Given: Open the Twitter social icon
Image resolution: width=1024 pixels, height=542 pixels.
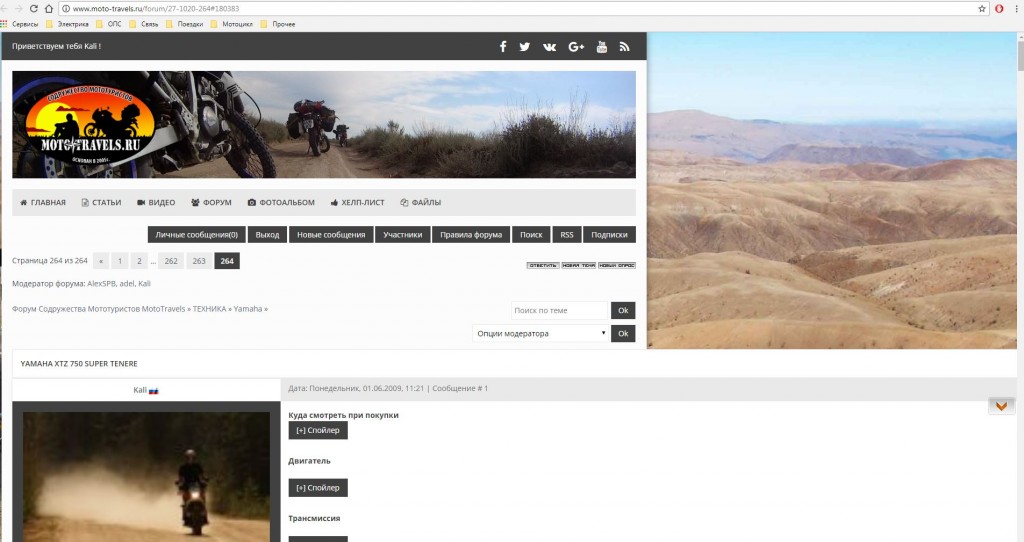Looking at the screenshot, I should pyautogui.click(x=524, y=46).
